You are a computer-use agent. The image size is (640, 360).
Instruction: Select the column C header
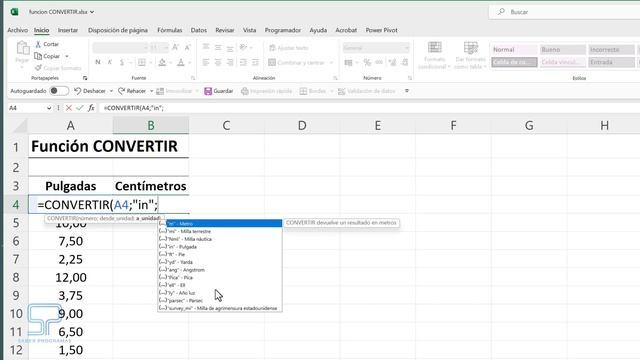coord(226,126)
